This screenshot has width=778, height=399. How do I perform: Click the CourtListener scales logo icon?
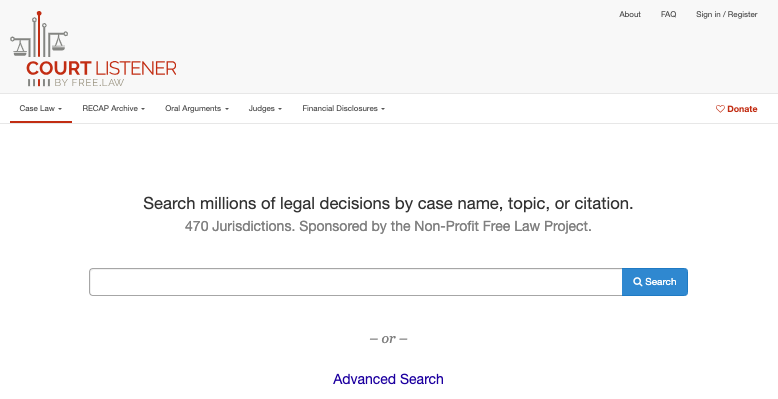tap(39, 34)
